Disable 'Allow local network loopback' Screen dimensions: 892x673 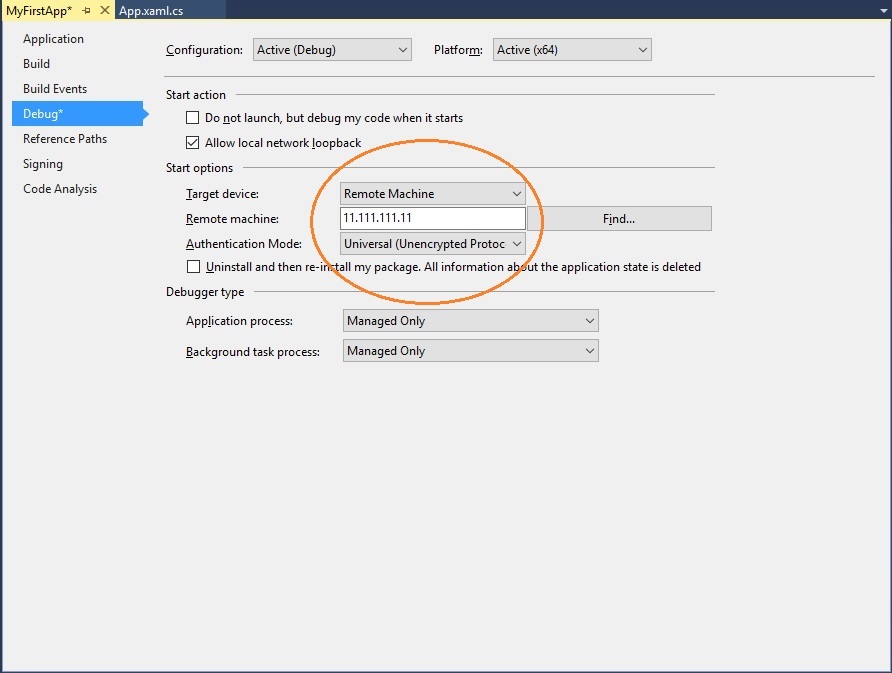tap(192, 142)
